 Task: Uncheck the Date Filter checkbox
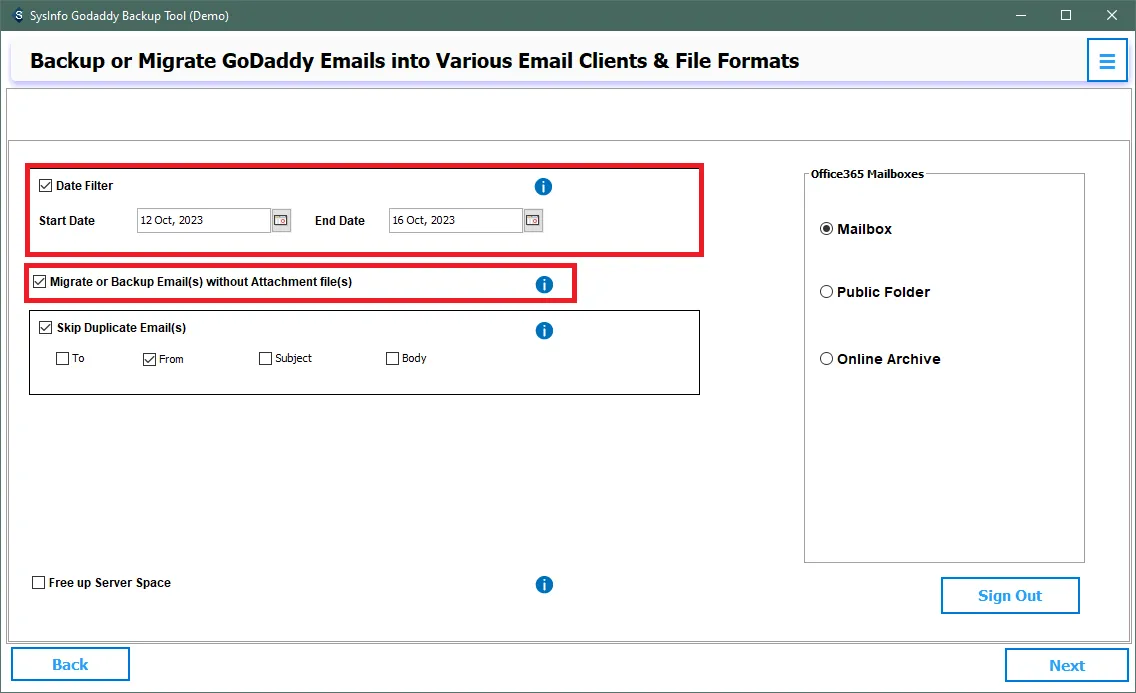(46, 185)
